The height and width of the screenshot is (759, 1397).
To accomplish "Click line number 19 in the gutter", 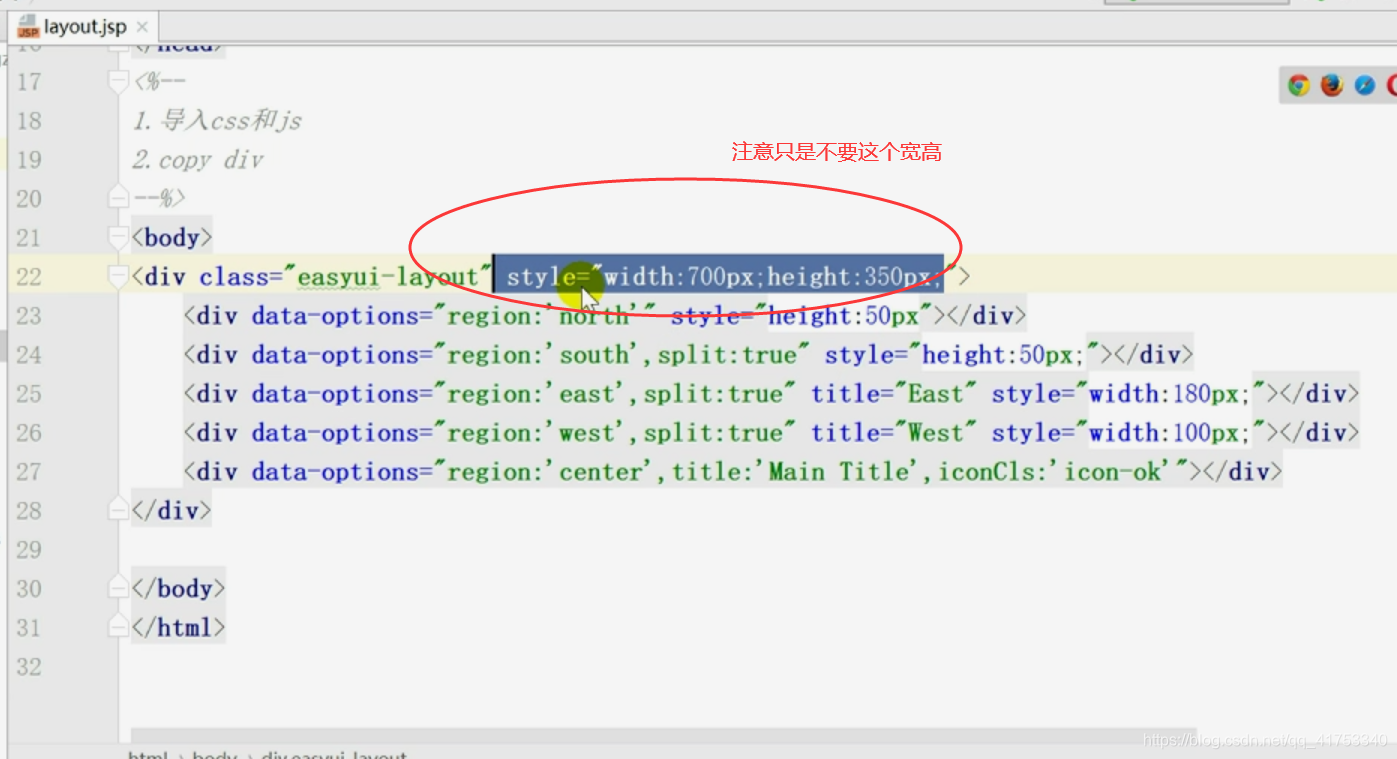I will pos(29,160).
